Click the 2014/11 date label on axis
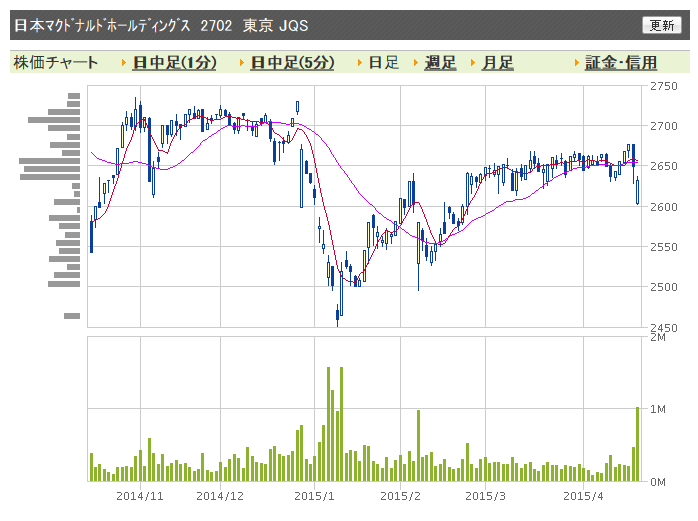Screen dimensions: 698x521 [x=140, y=496]
